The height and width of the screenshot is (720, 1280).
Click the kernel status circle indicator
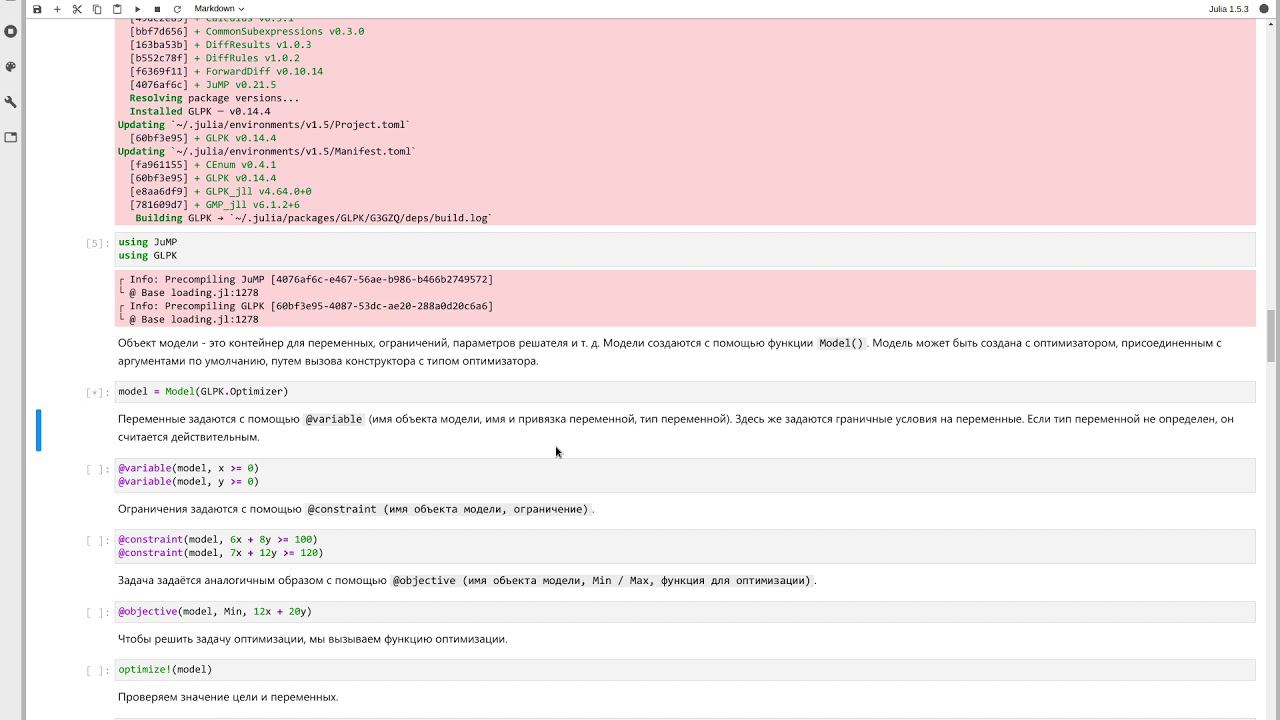click(1262, 9)
